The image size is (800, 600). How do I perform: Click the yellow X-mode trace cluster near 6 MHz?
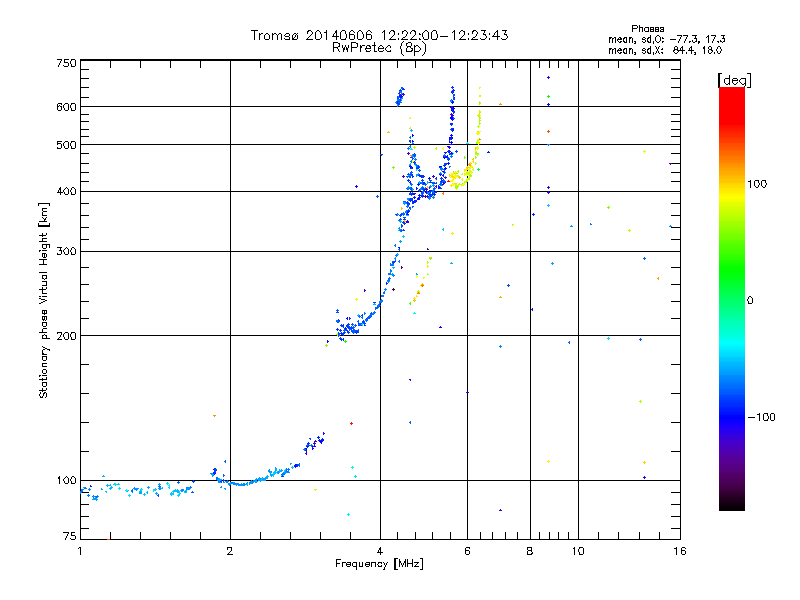463,177
